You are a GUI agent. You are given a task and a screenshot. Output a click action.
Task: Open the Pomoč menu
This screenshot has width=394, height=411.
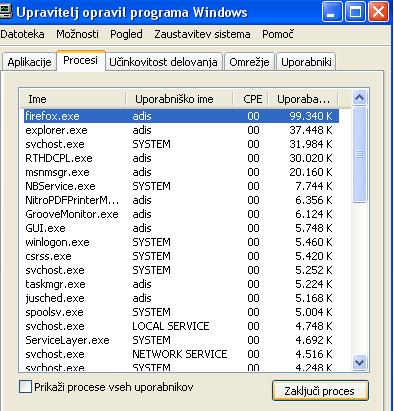click(x=278, y=34)
